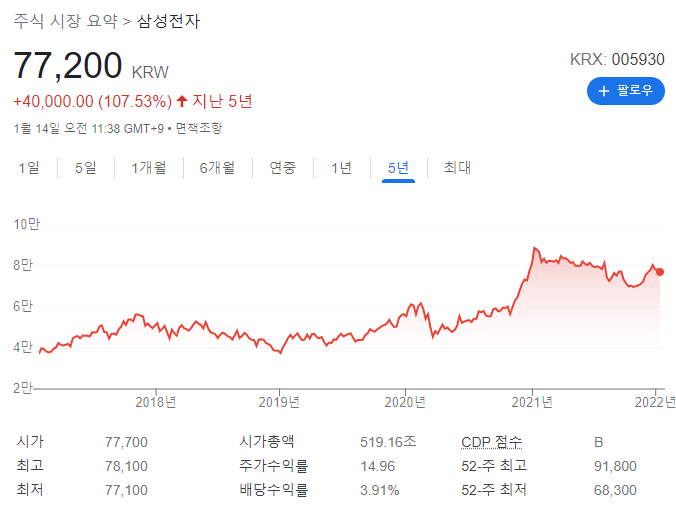The image size is (676, 518).
Task: Open the 연중 year-to-date tab
Action: pos(283,167)
